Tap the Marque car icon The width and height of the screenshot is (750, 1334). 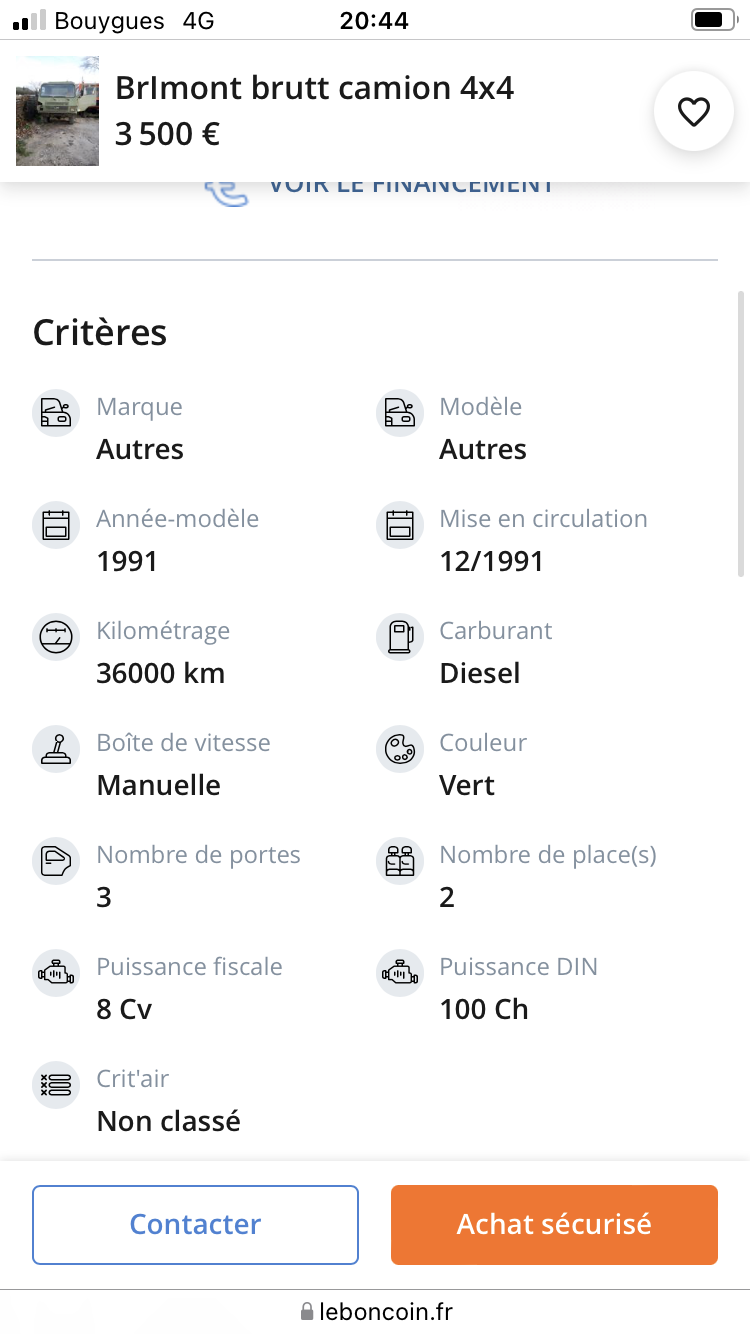[x=56, y=413]
